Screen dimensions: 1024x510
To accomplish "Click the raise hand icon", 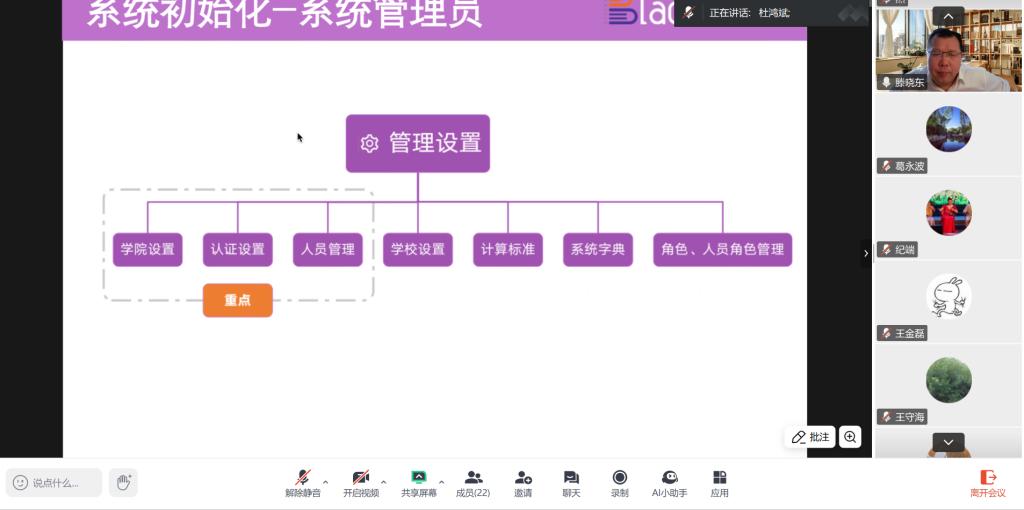I will [124, 483].
